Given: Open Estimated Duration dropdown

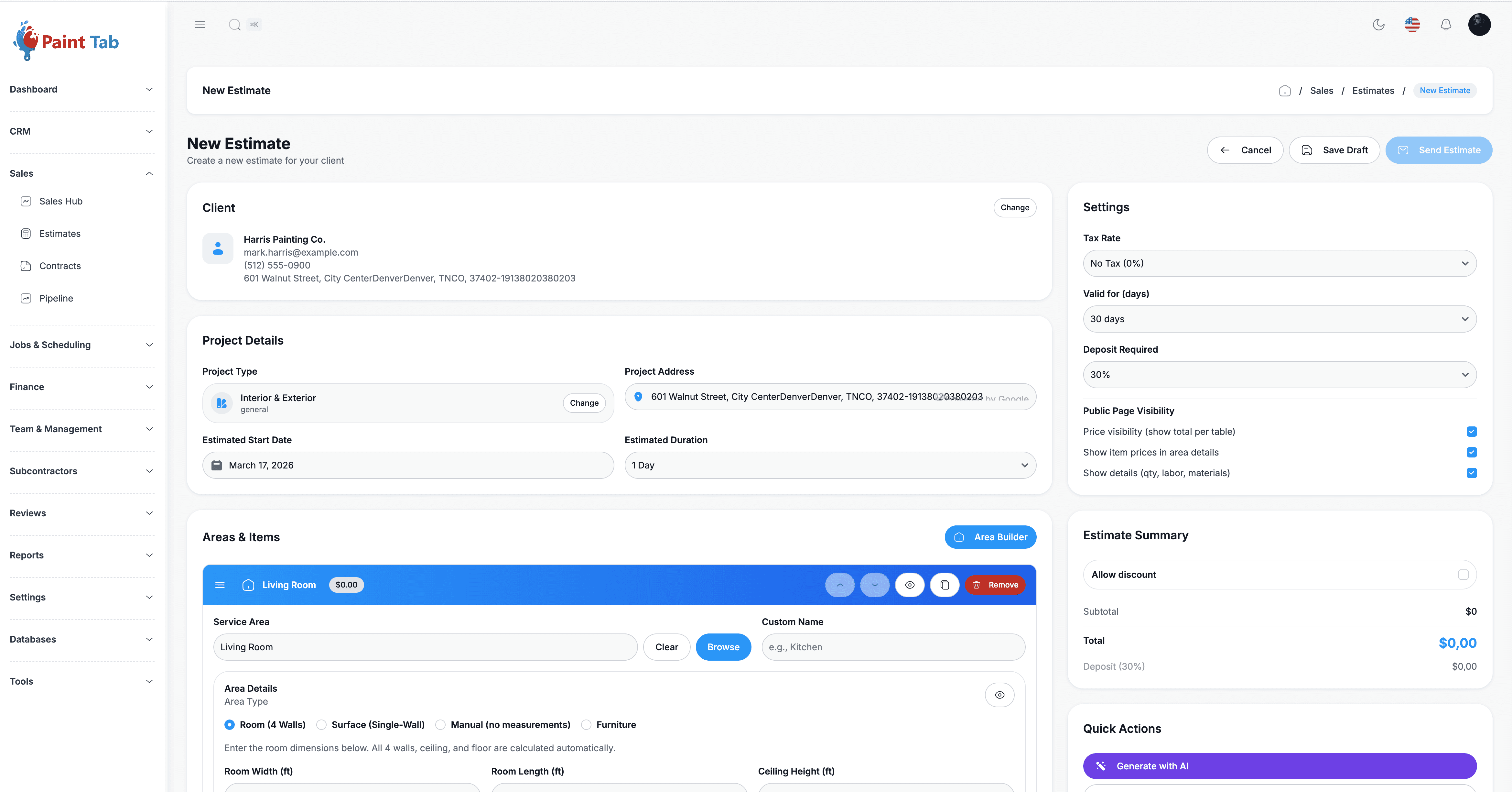Looking at the screenshot, I should pyautogui.click(x=829, y=465).
